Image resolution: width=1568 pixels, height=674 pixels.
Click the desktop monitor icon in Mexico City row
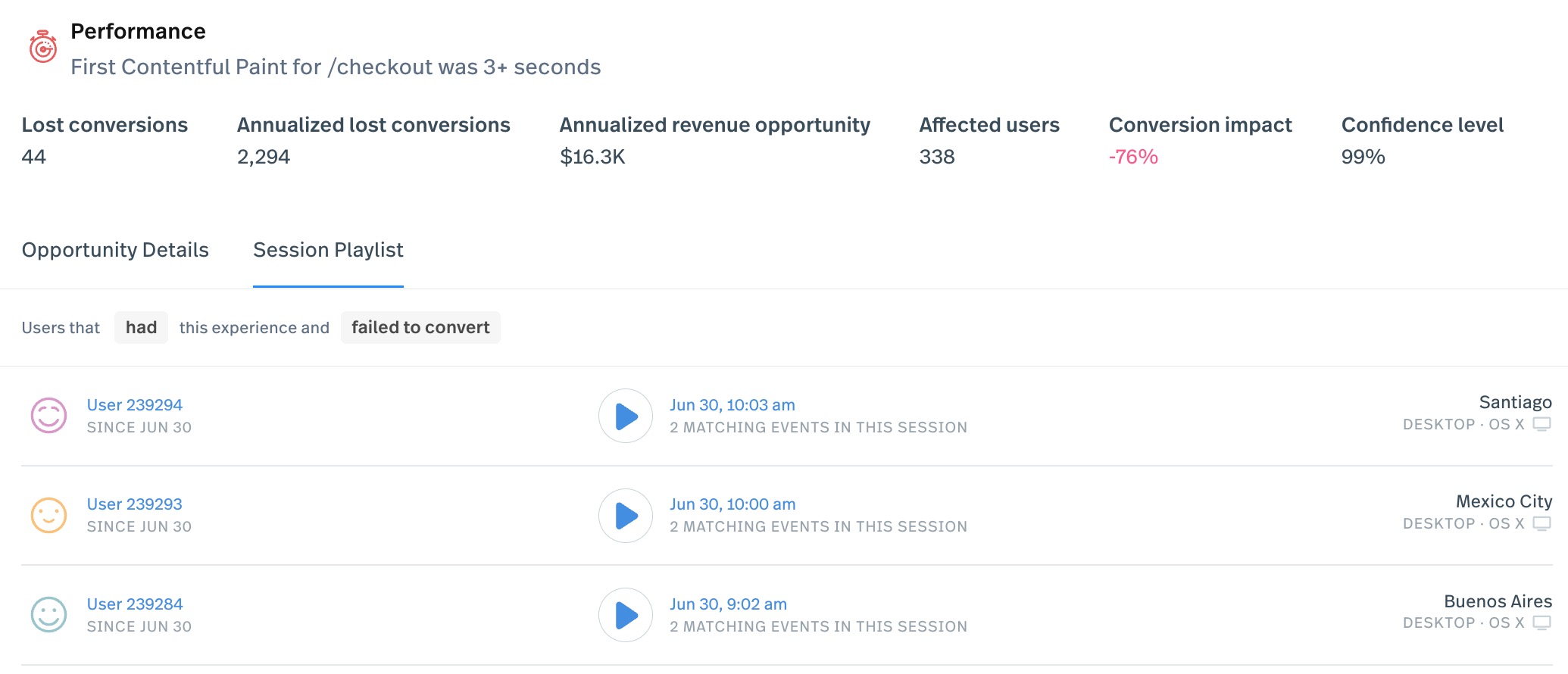(x=1541, y=523)
